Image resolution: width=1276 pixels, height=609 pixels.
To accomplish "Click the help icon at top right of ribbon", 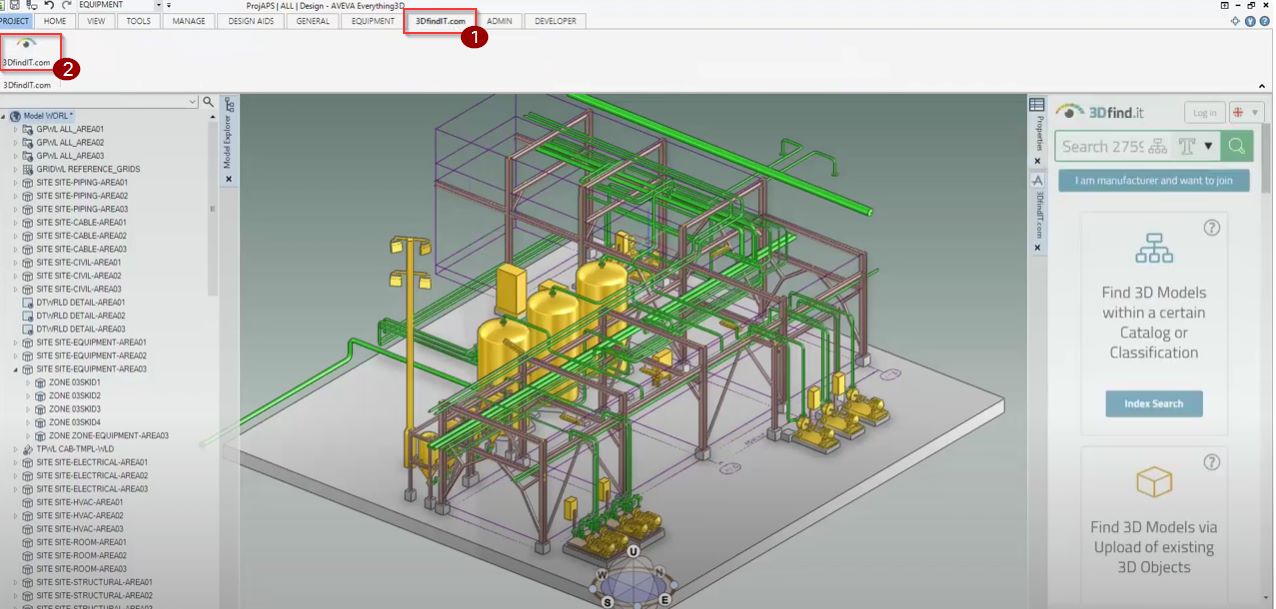I will pos(1264,20).
